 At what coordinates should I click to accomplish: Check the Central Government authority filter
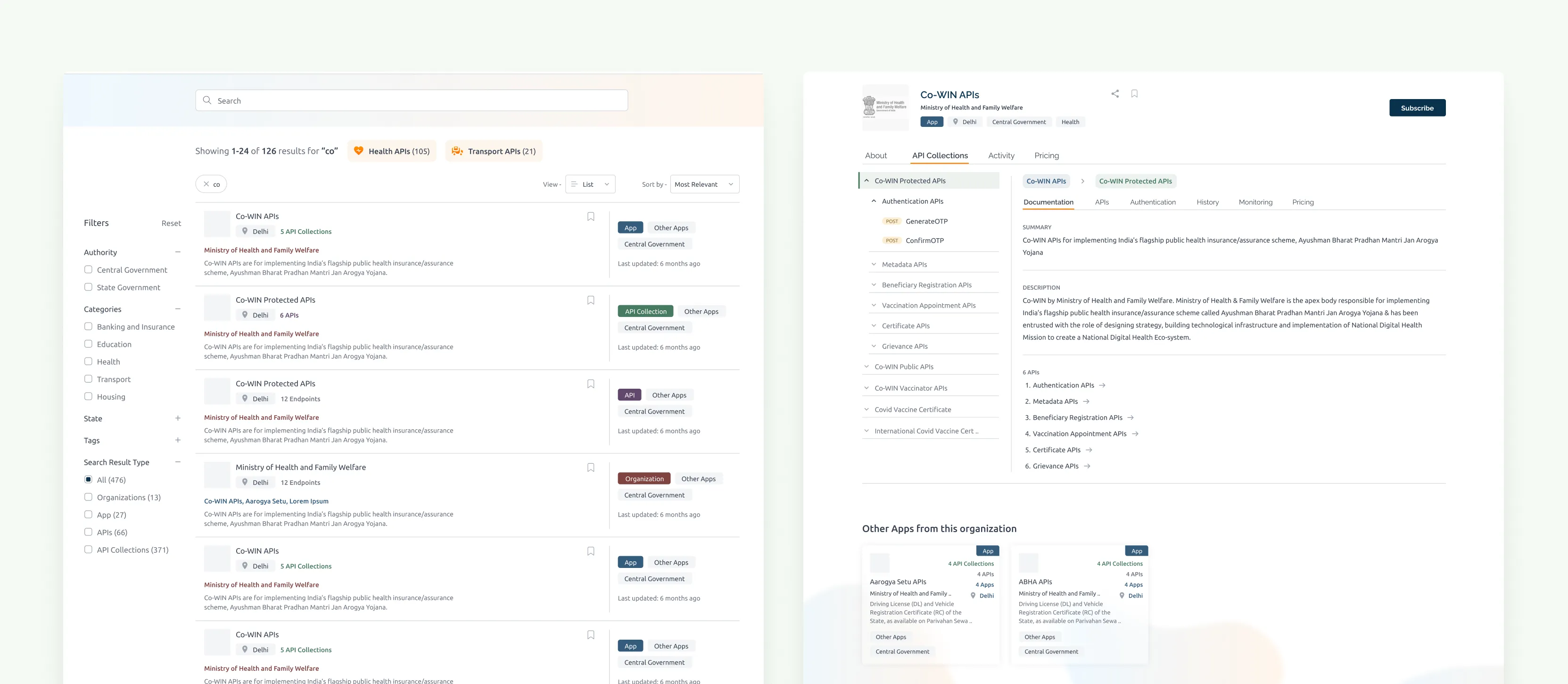click(x=88, y=270)
